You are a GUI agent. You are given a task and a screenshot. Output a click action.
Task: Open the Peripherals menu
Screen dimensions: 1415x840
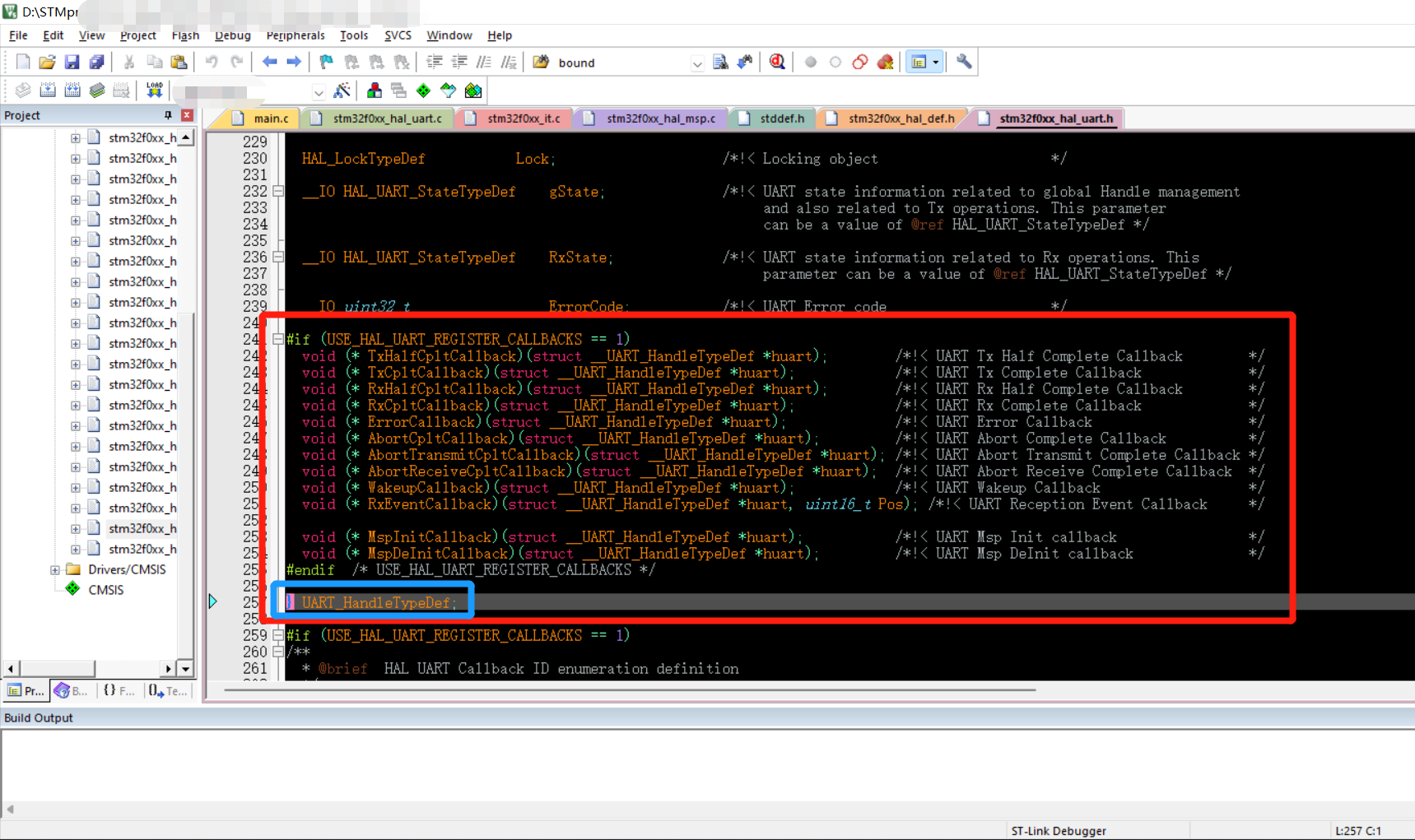(296, 35)
